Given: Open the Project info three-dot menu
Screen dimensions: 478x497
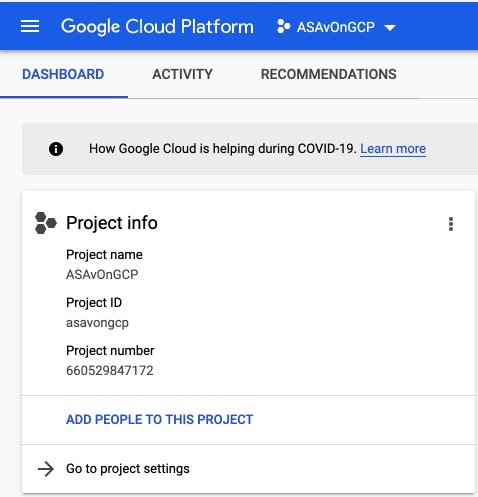Looking at the screenshot, I should point(451,224).
